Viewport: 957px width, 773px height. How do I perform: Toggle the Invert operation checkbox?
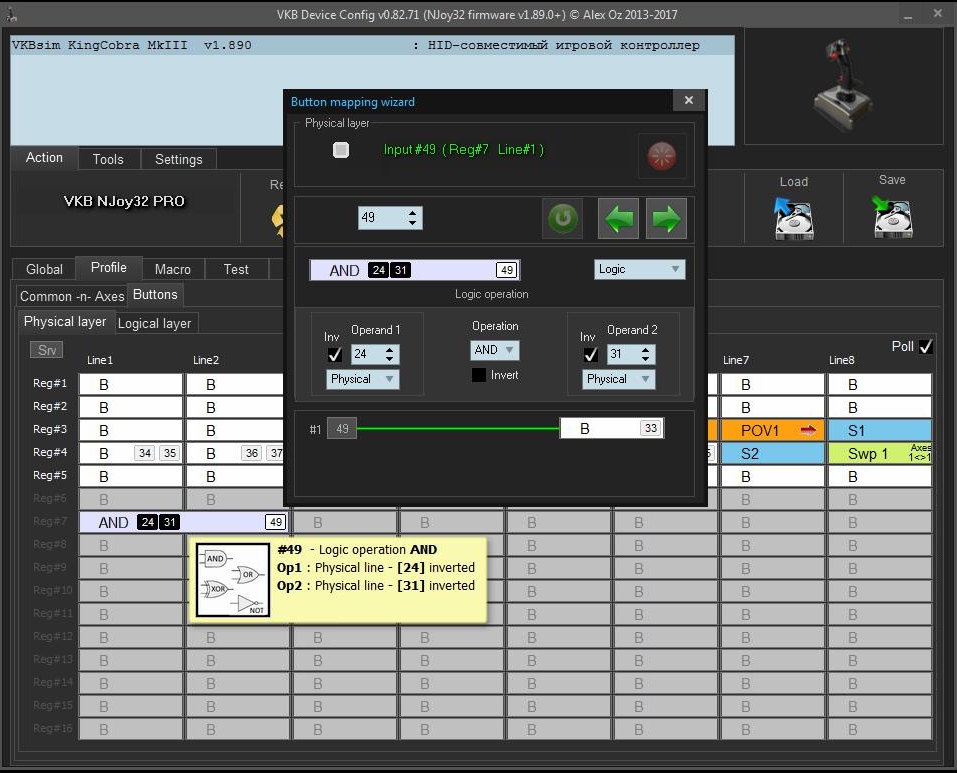479,375
